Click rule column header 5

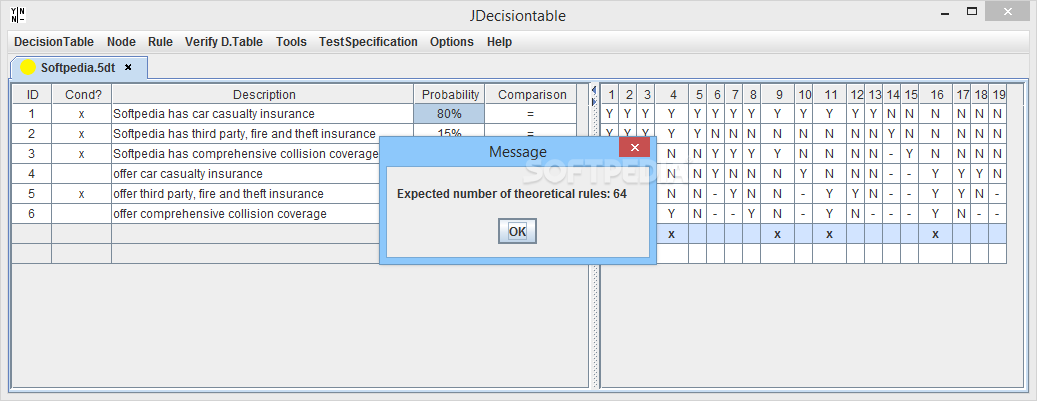click(x=699, y=95)
